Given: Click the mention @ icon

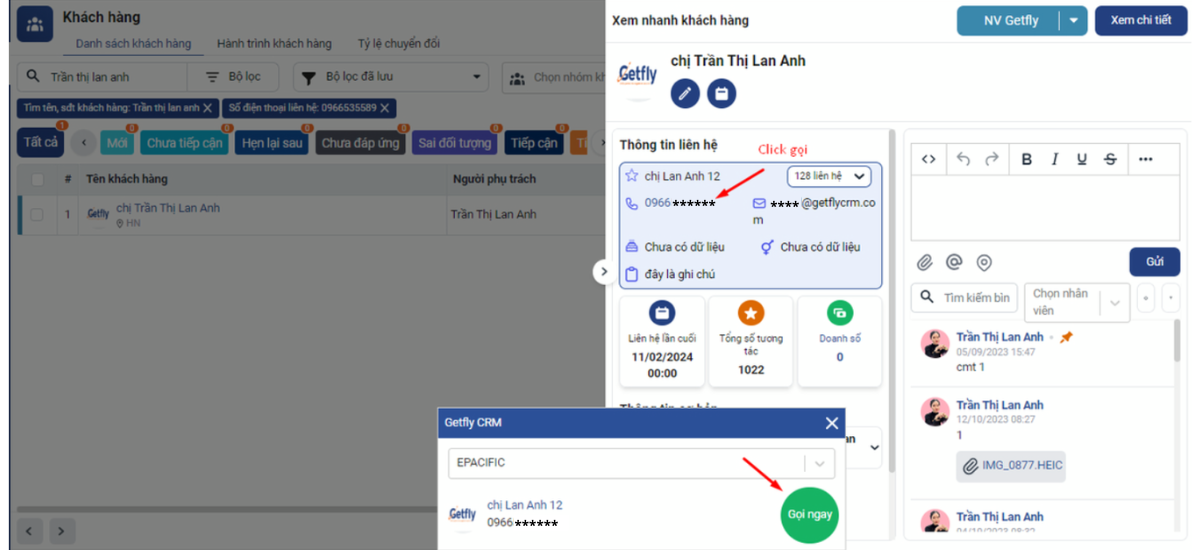Looking at the screenshot, I should (954, 262).
